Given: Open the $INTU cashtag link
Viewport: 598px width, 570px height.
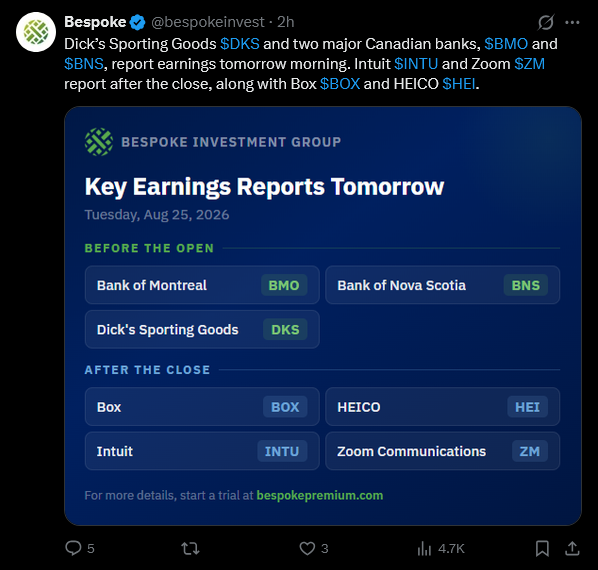Looking at the screenshot, I should [x=416, y=64].
